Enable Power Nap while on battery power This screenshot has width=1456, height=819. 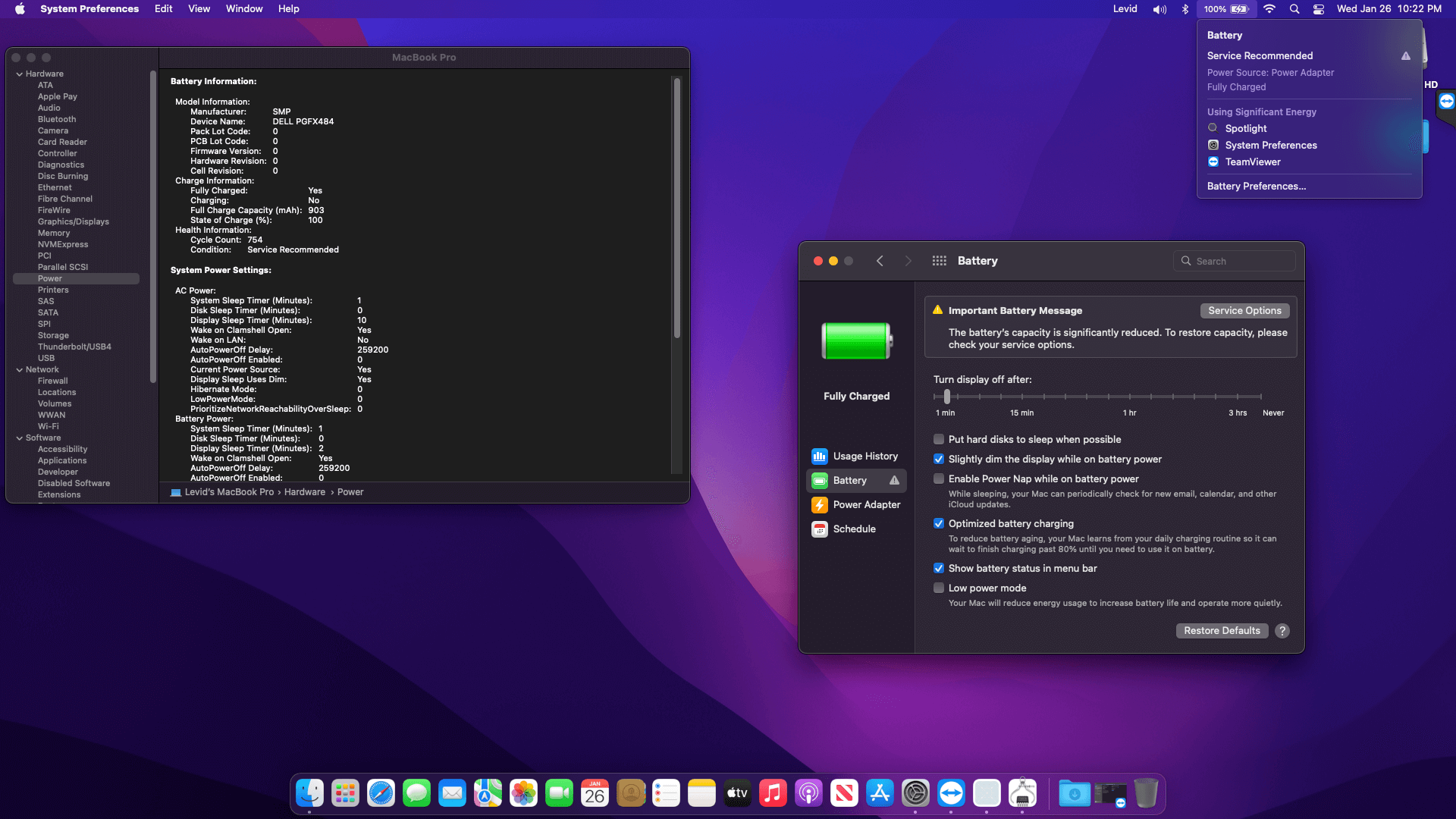[x=939, y=479]
